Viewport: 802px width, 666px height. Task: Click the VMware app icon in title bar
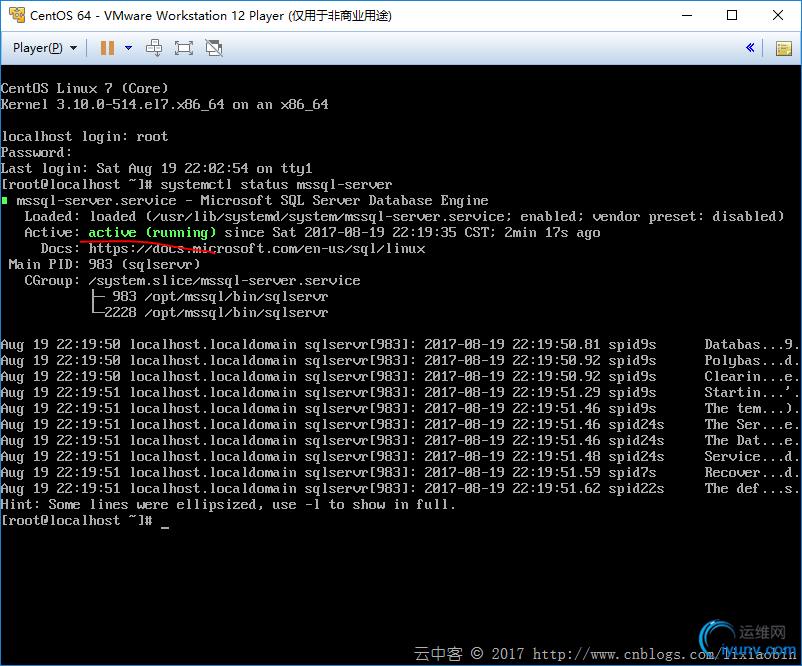click(16, 15)
